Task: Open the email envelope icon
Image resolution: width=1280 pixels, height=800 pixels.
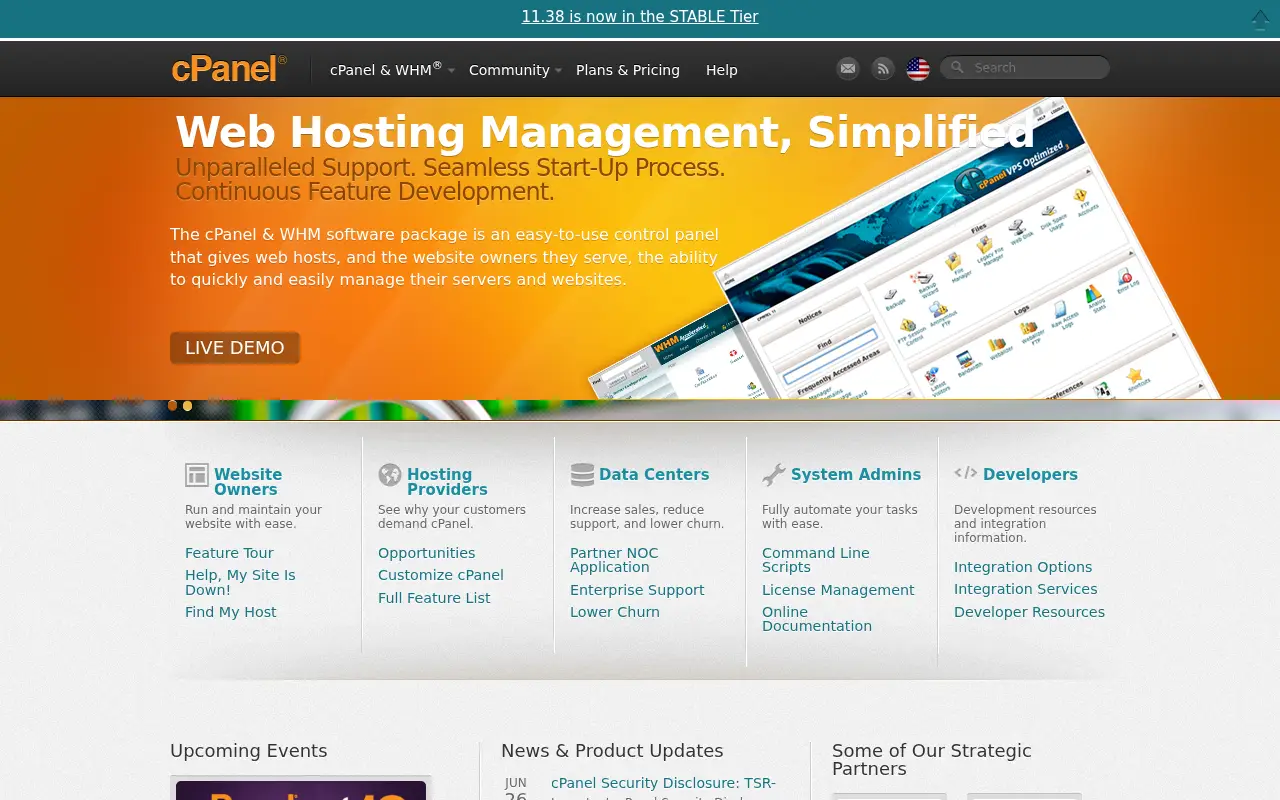Action: pyautogui.click(x=848, y=68)
